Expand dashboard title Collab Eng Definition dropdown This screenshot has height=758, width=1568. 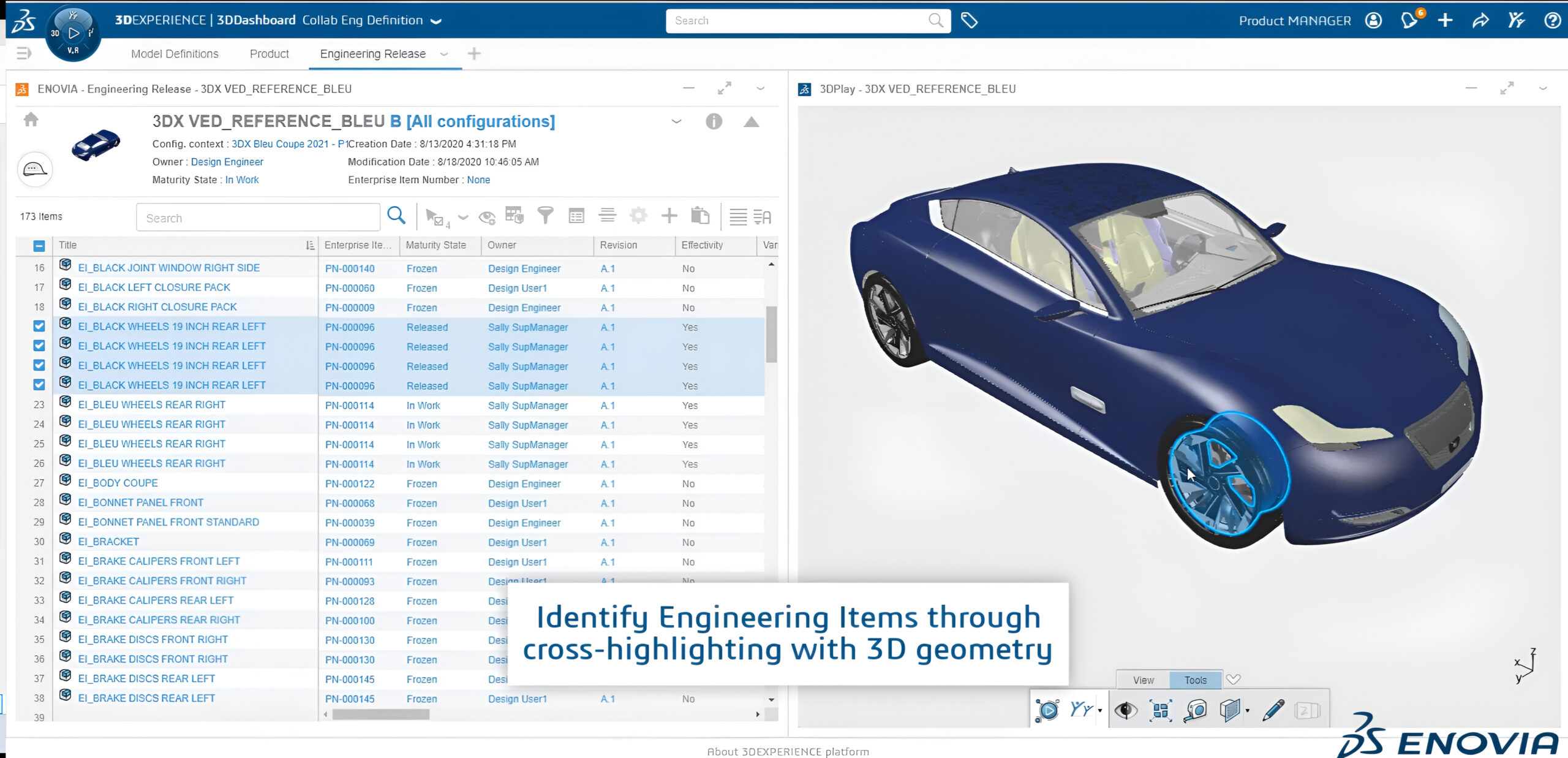[x=436, y=21]
